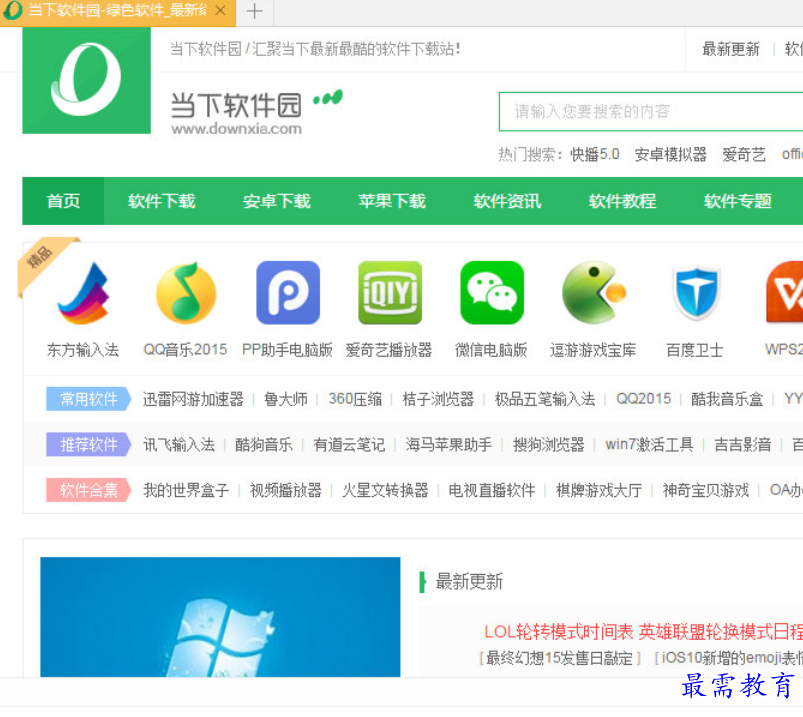Image resolution: width=803 pixels, height=717 pixels.
Task: Open the 海马苹果助手 link
Action: click(x=449, y=445)
